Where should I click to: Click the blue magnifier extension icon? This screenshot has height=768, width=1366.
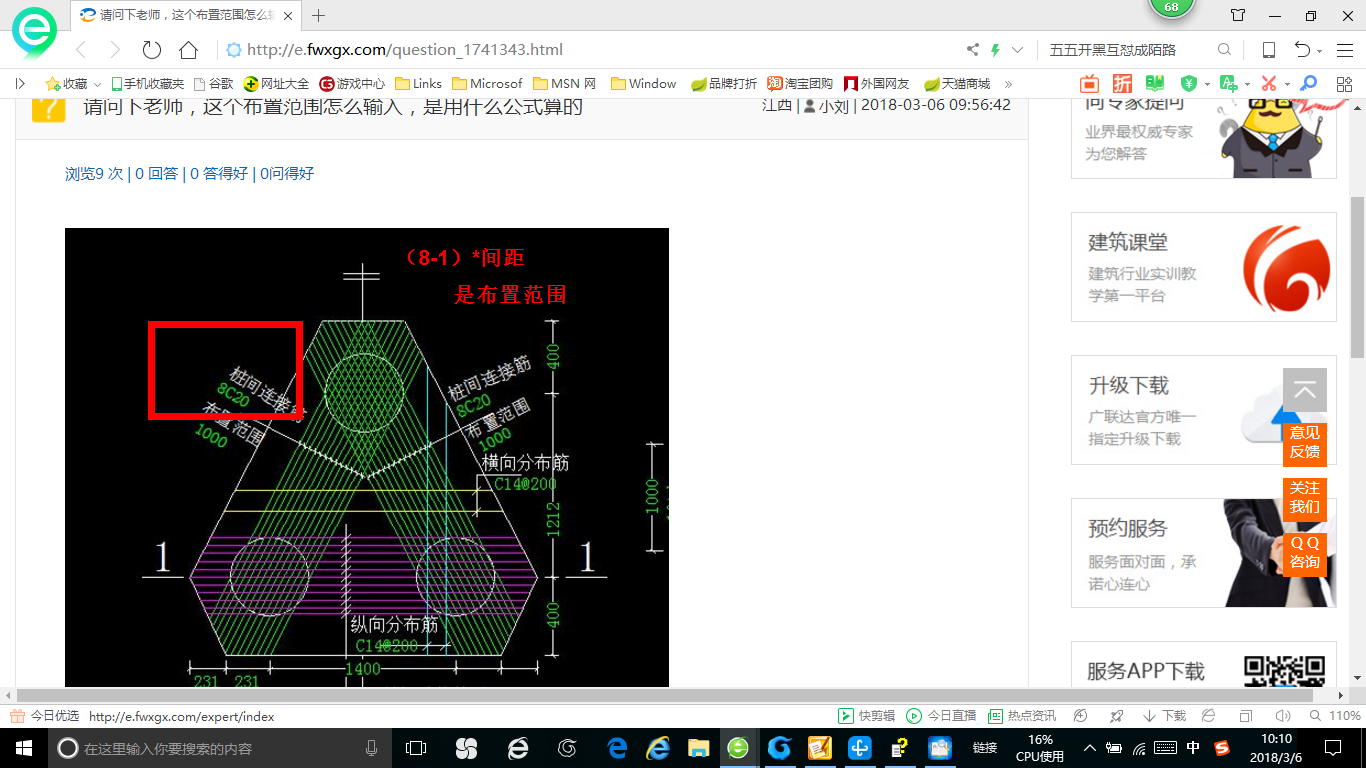[x=1308, y=84]
